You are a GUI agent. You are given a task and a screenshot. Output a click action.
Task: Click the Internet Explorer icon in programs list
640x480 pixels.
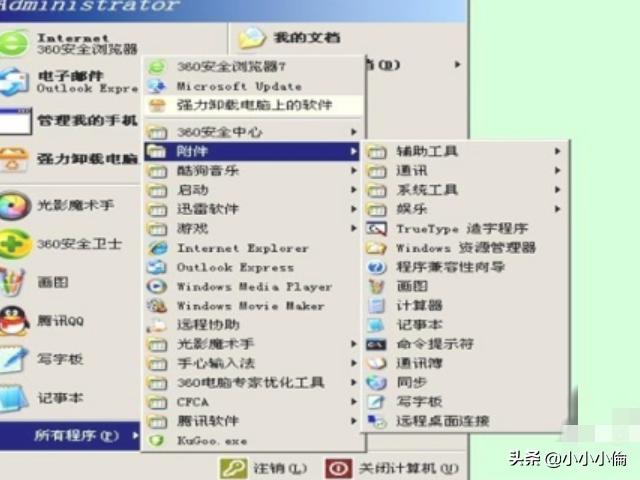coord(158,248)
